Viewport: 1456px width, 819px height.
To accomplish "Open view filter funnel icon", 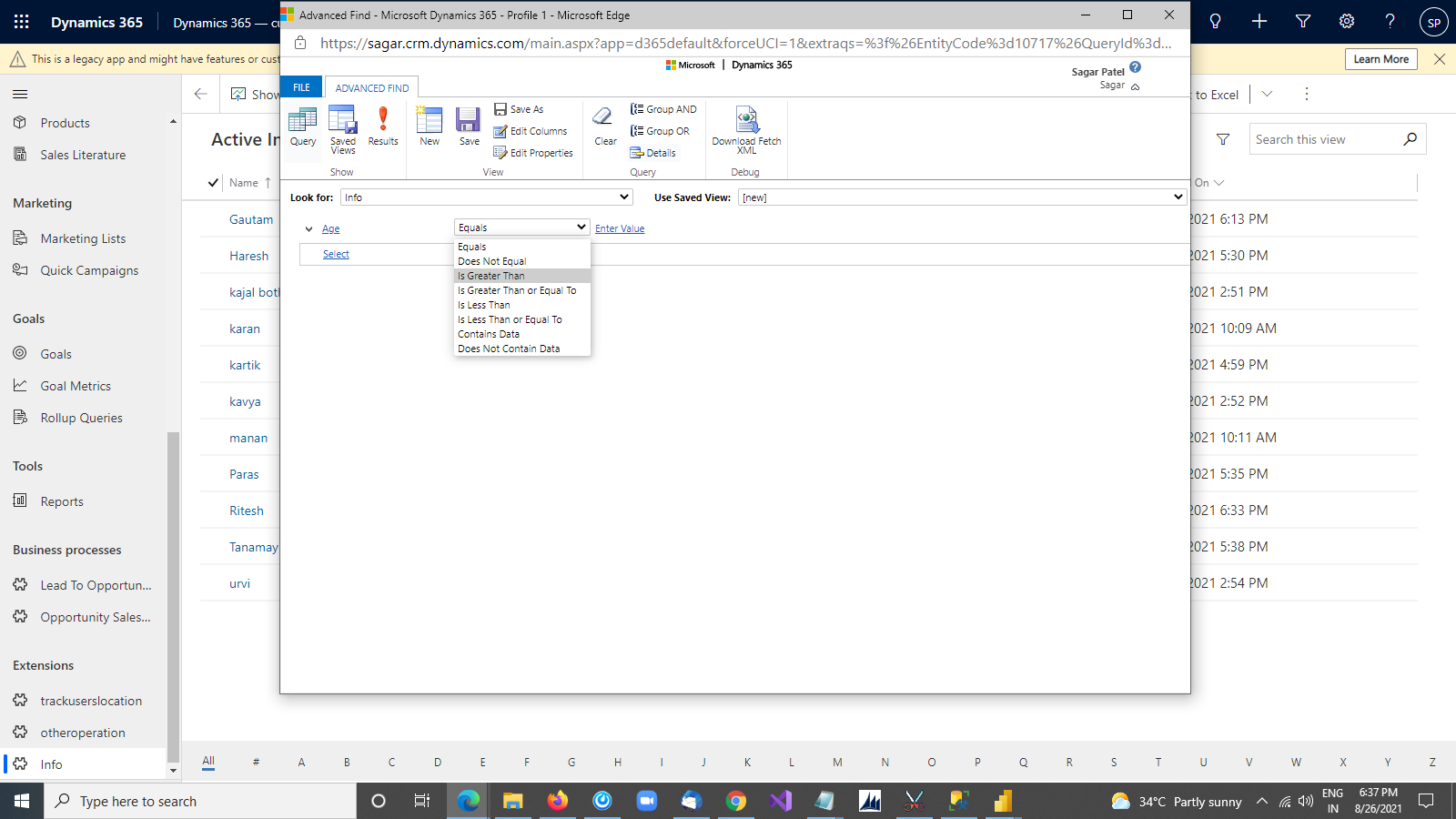I will pyautogui.click(x=1223, y=139).
